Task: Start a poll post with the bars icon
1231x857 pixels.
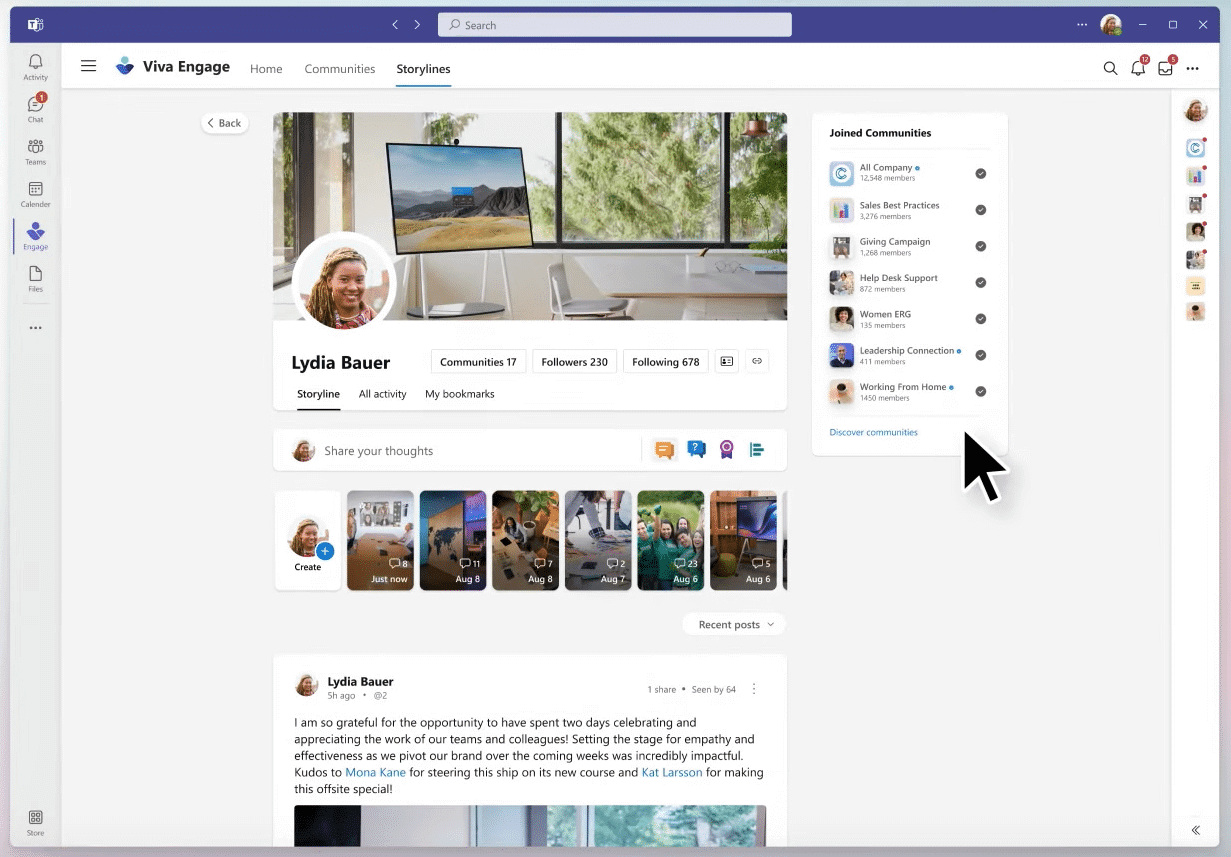Action: point(757,450)
